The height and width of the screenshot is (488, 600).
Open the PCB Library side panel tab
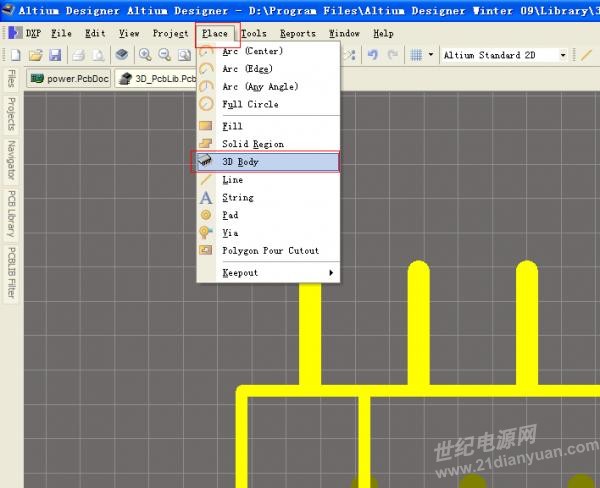click(x=12, y=214)
